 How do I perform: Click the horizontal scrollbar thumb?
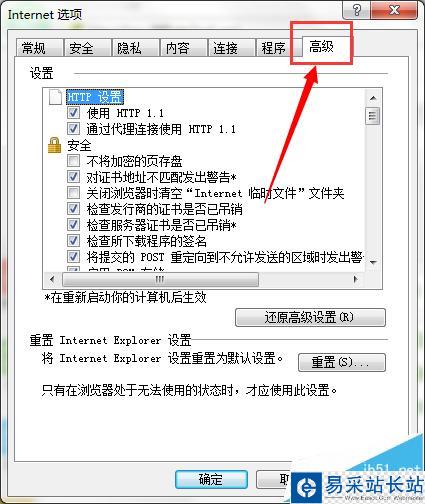[x=160, y=279]
